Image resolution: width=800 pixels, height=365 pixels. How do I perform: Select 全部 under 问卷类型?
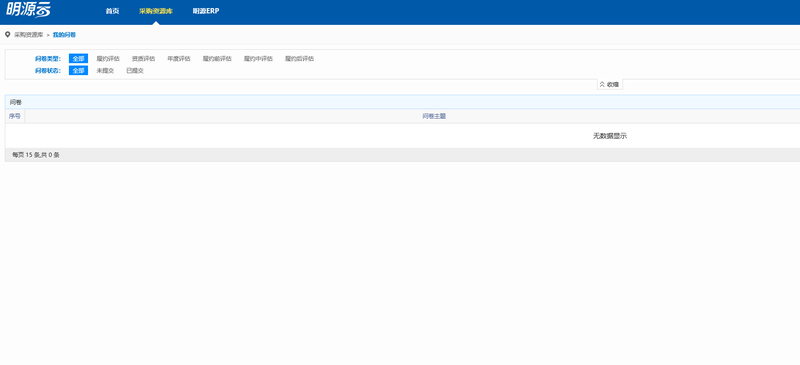(x=79, y=59)
